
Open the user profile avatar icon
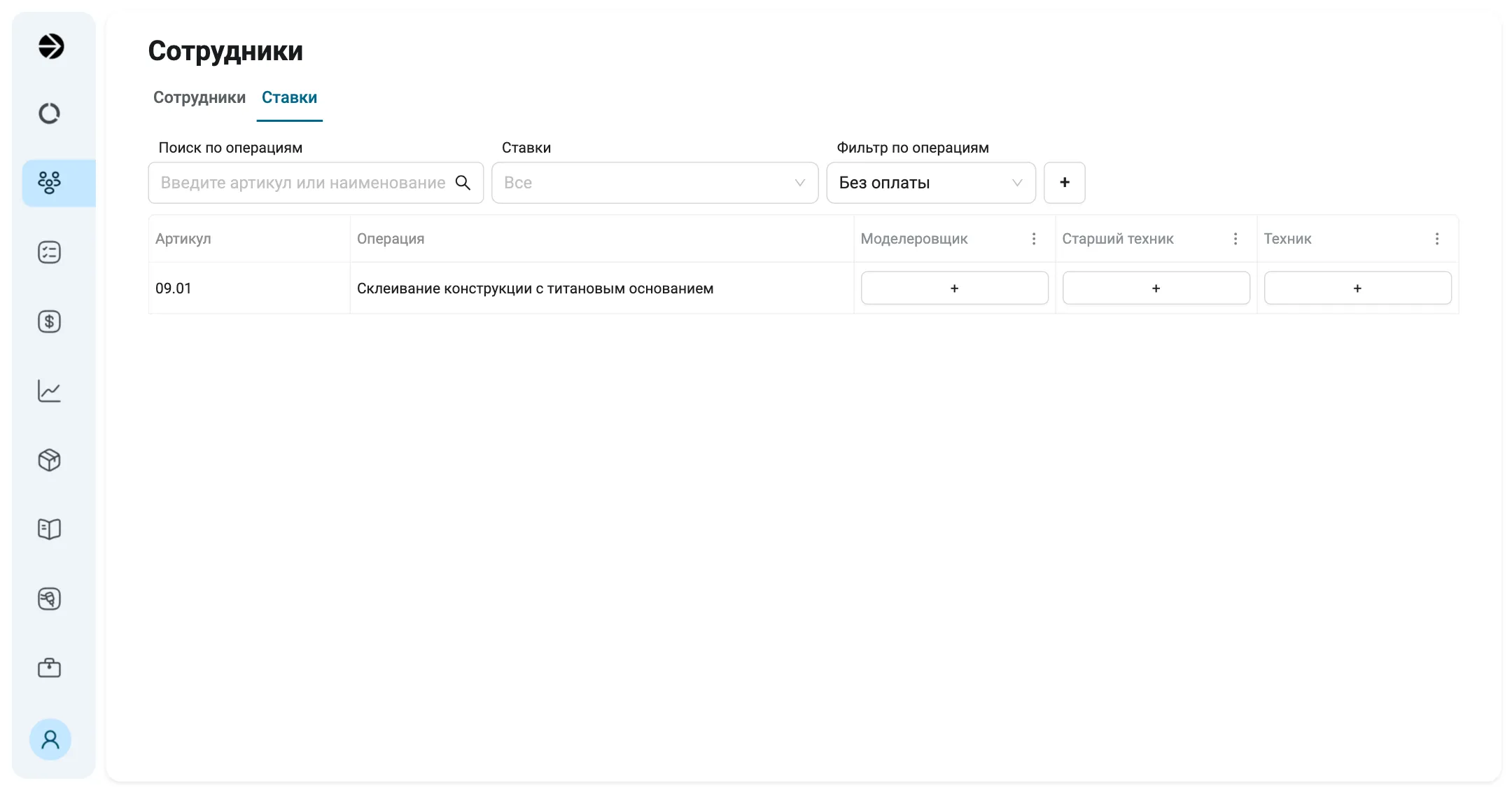point(50,739)
